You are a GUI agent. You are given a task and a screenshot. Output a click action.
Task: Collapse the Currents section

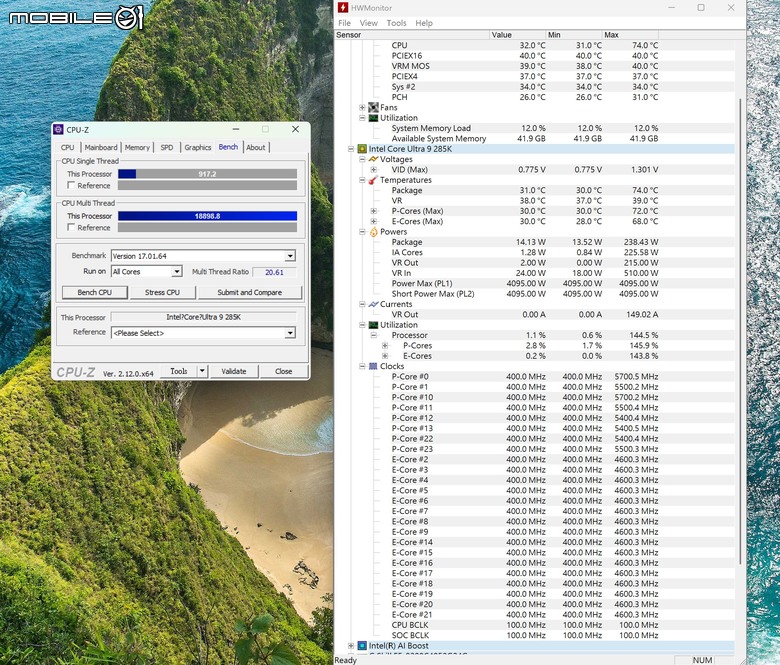[362, 304]
